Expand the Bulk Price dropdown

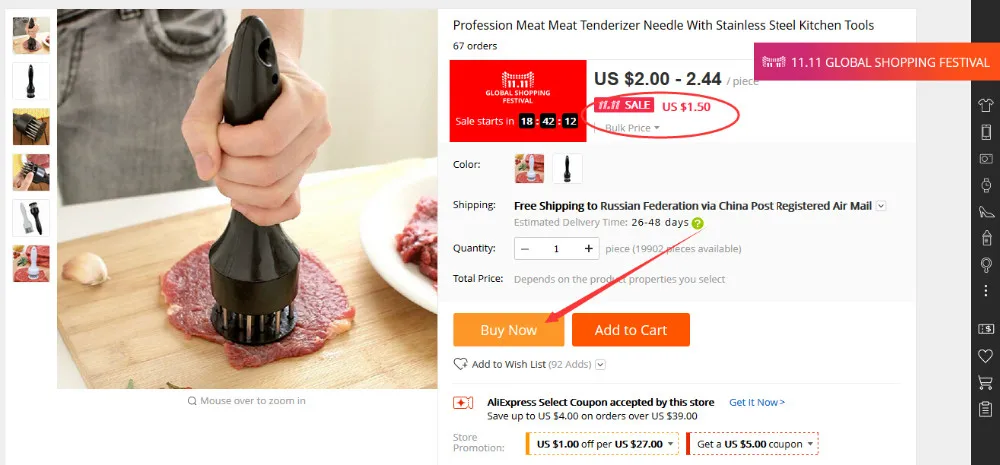(632, 128)
